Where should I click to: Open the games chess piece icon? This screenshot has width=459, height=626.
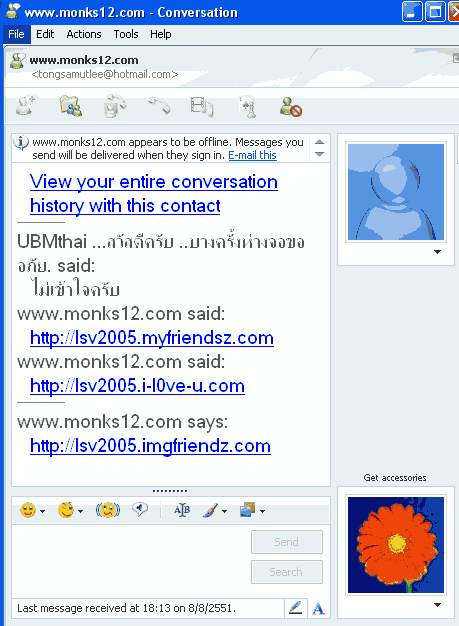click(x=247, y=107)
